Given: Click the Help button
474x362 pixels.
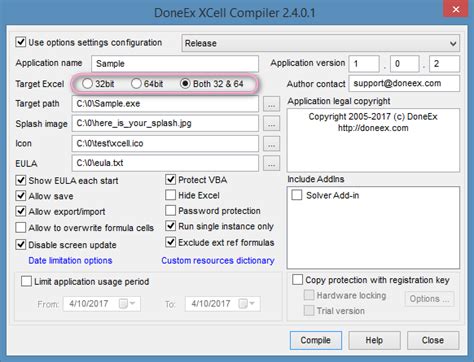Looking at the screenshot, I should point(374,340).
